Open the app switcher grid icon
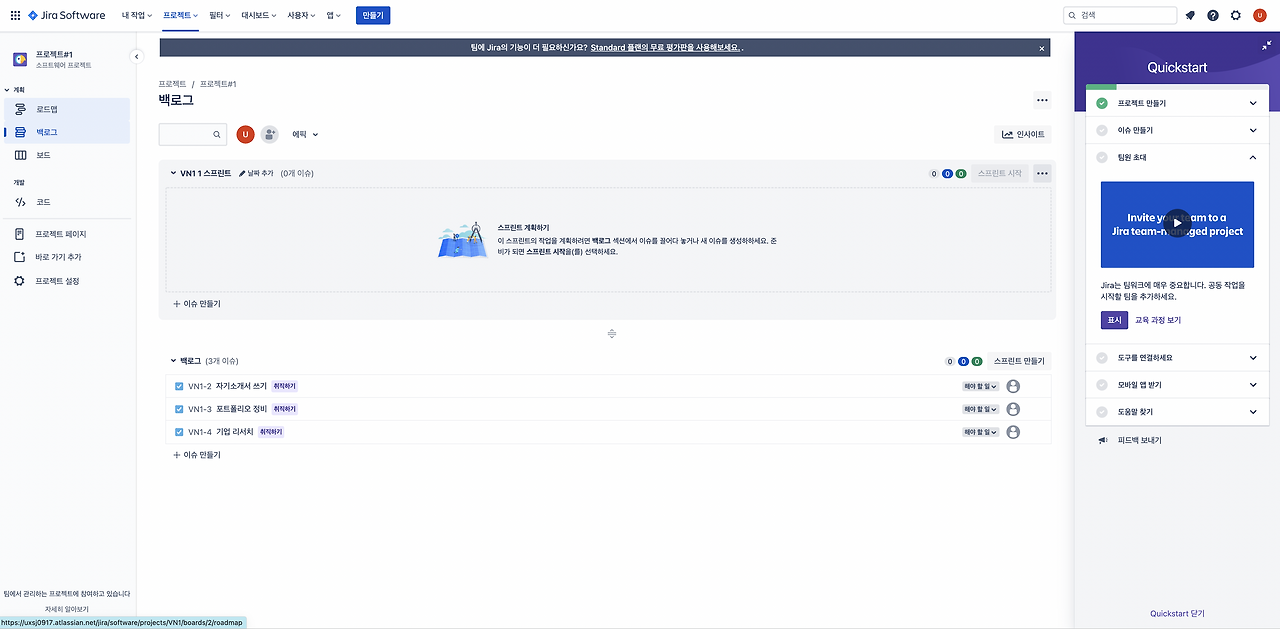 (15, 15)
